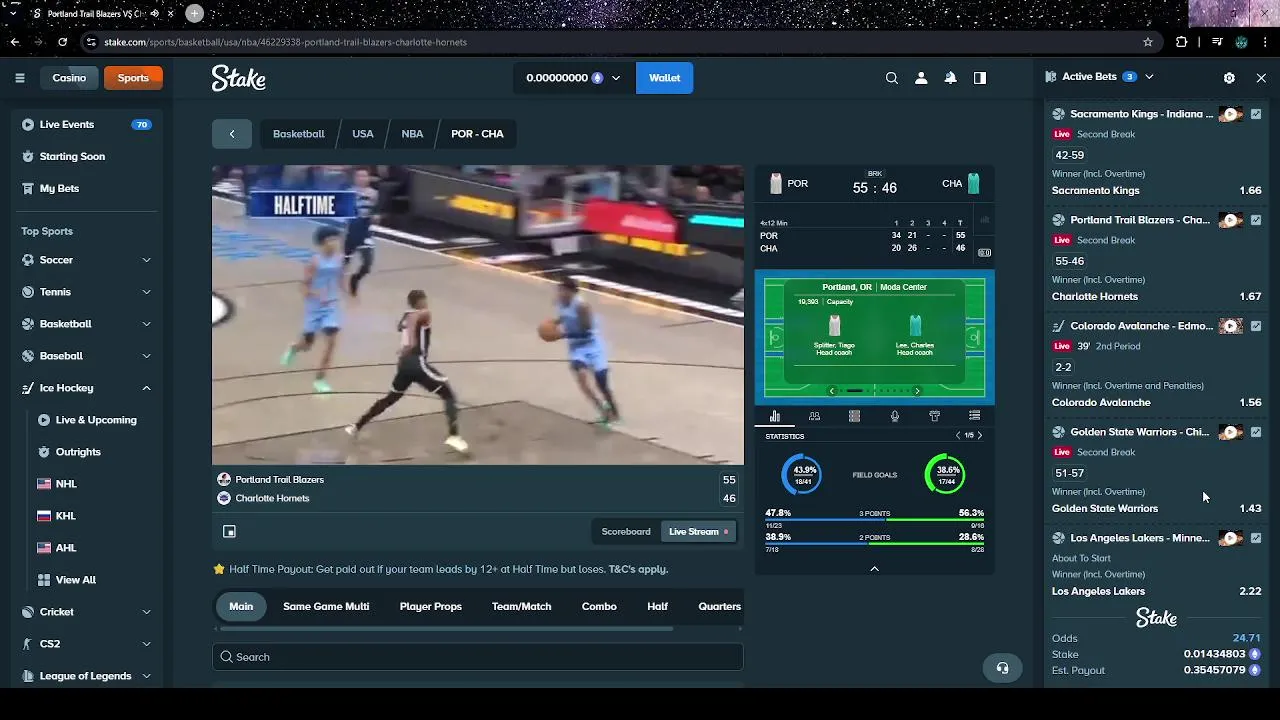Click the picture-in-picture icon below the video
Screen dimensions: 1280x720
pos(229,532)
